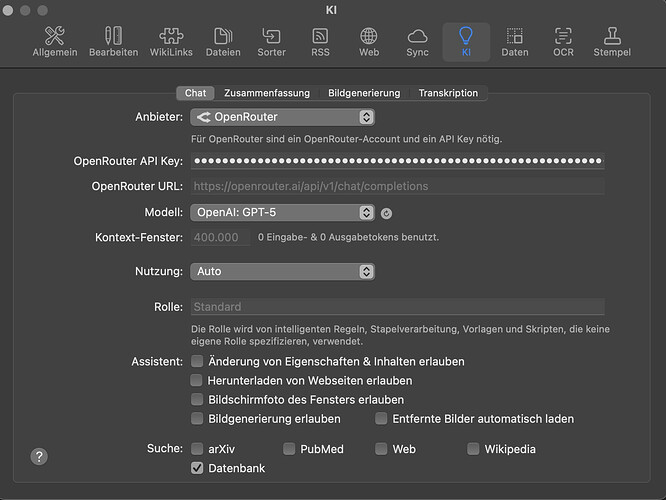Show the Sync cloud settings
The height and width of the screenshot is (500, 666).
point(417,41)
